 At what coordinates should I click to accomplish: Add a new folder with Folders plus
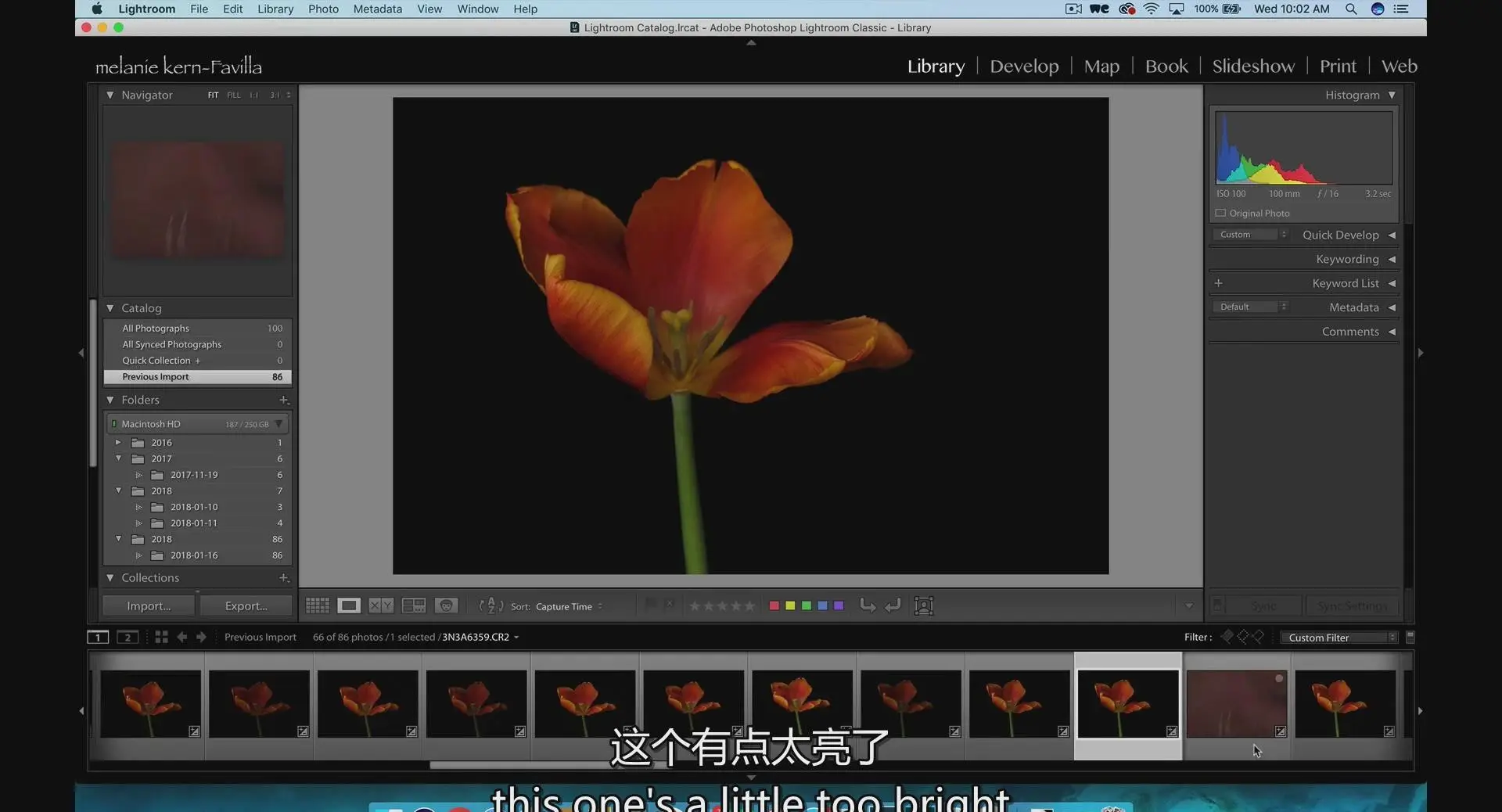(284, 400)
